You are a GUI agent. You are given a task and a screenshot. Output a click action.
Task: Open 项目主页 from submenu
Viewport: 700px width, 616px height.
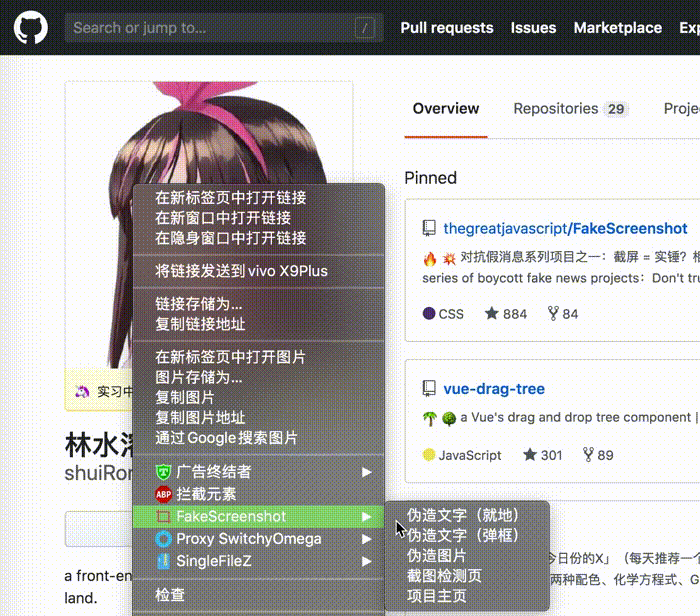click(467, 595)
